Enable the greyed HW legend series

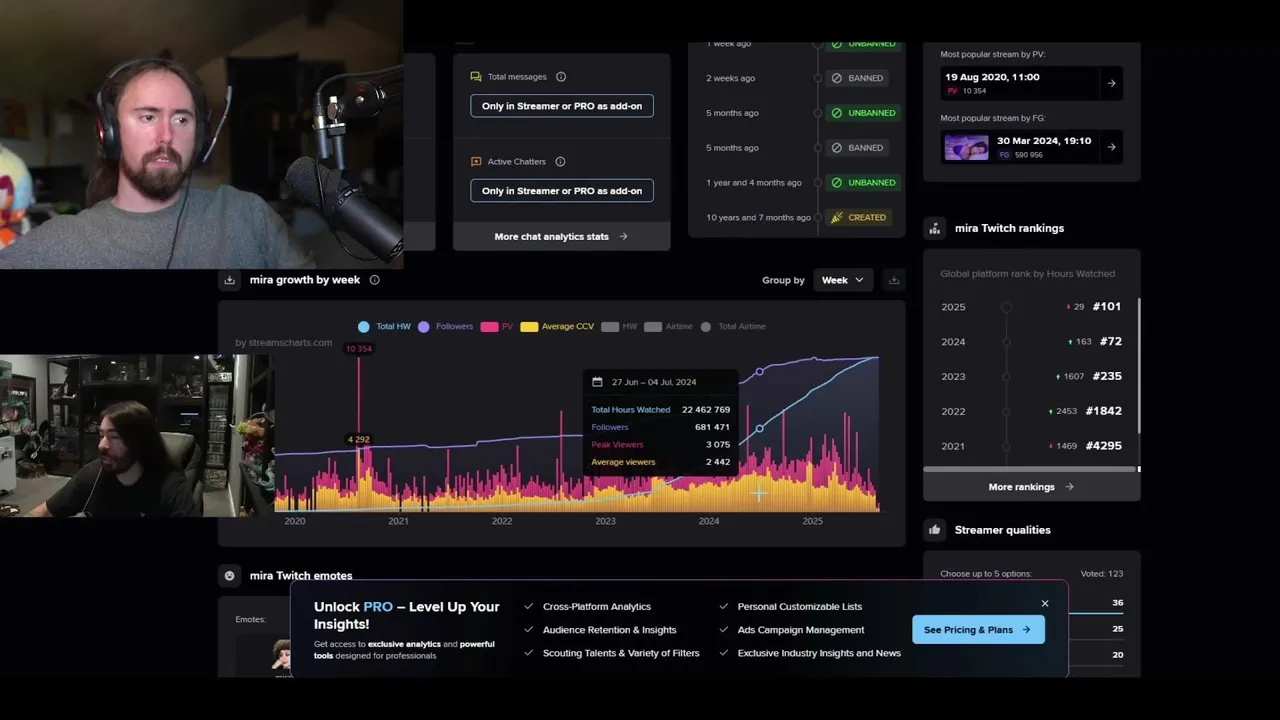click(x=619, y=327)
